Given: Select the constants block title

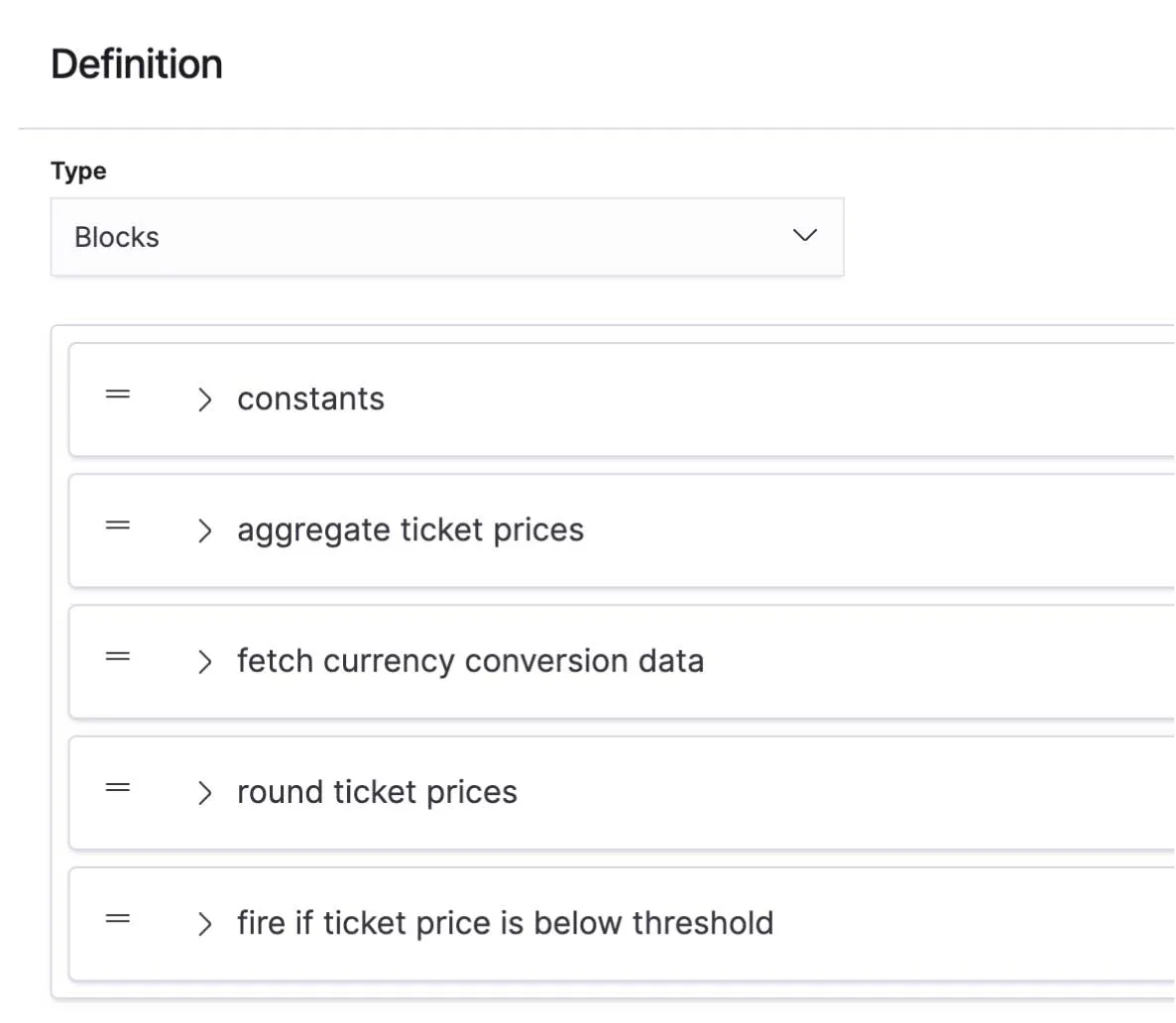Looking at the screenshot, I should point(310,398).
